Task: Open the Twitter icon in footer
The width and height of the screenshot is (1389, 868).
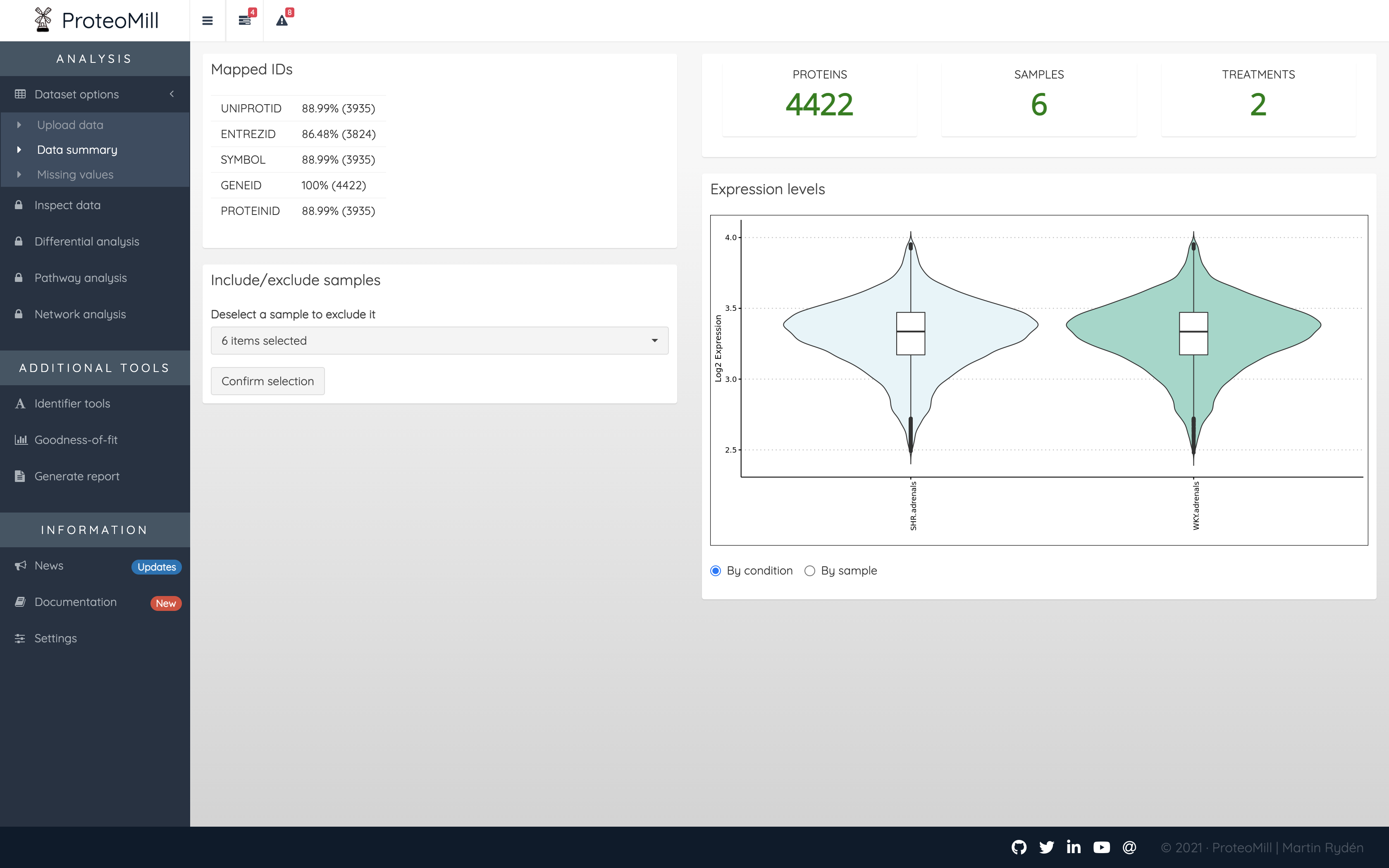Action: pos(1046,847)
